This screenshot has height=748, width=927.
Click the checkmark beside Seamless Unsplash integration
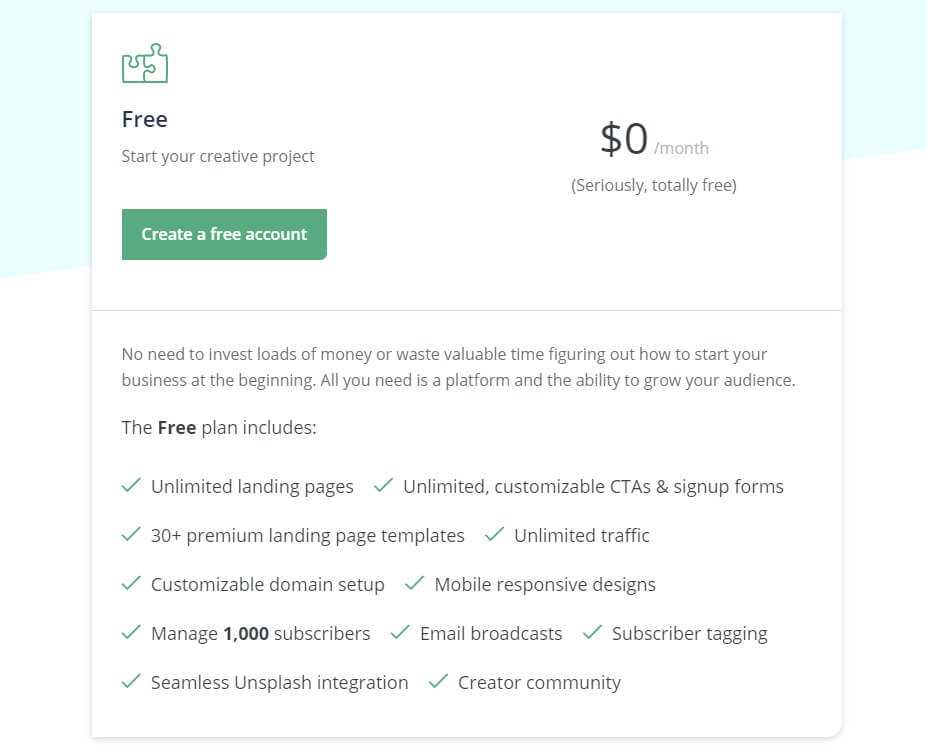131,681
